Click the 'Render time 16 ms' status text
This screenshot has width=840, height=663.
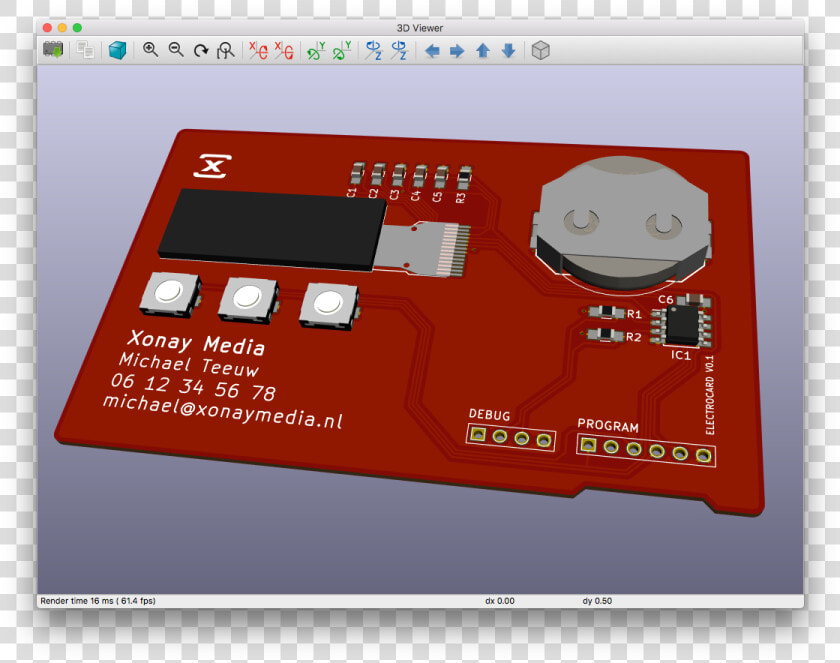pyautogui.click(x=98, y=601)
